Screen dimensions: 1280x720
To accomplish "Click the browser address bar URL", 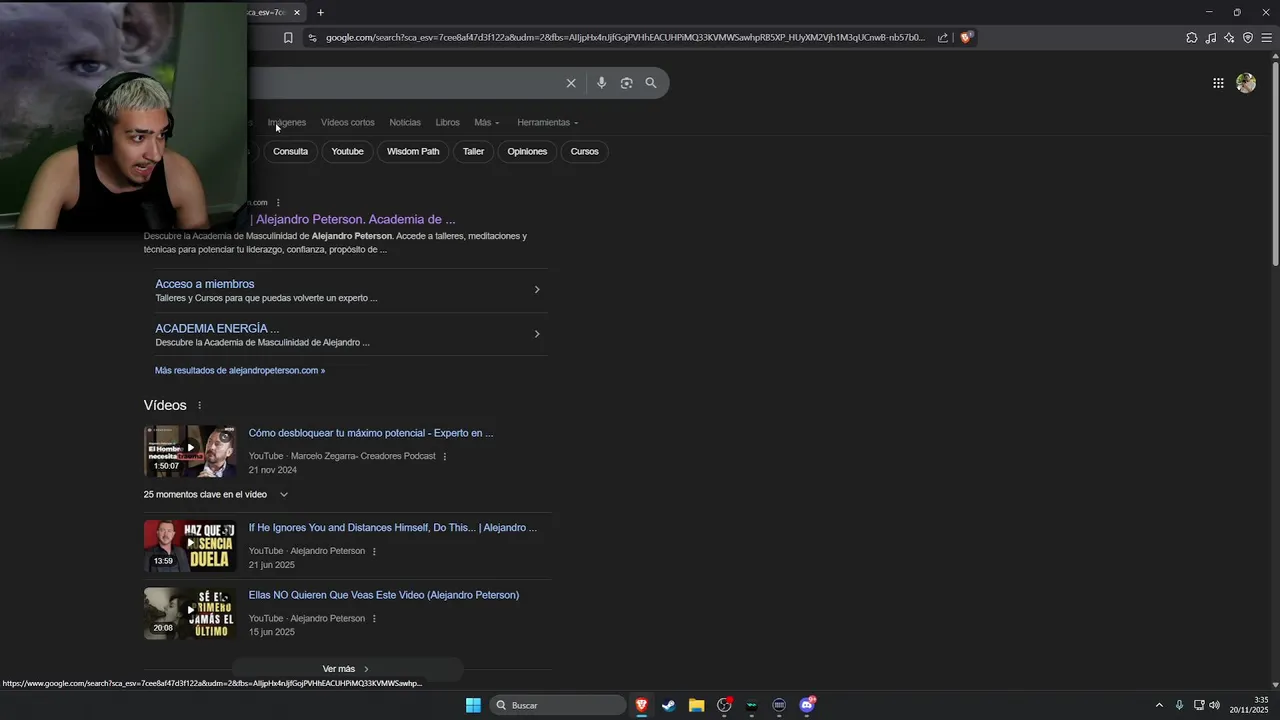I will [x=625, y=38].
